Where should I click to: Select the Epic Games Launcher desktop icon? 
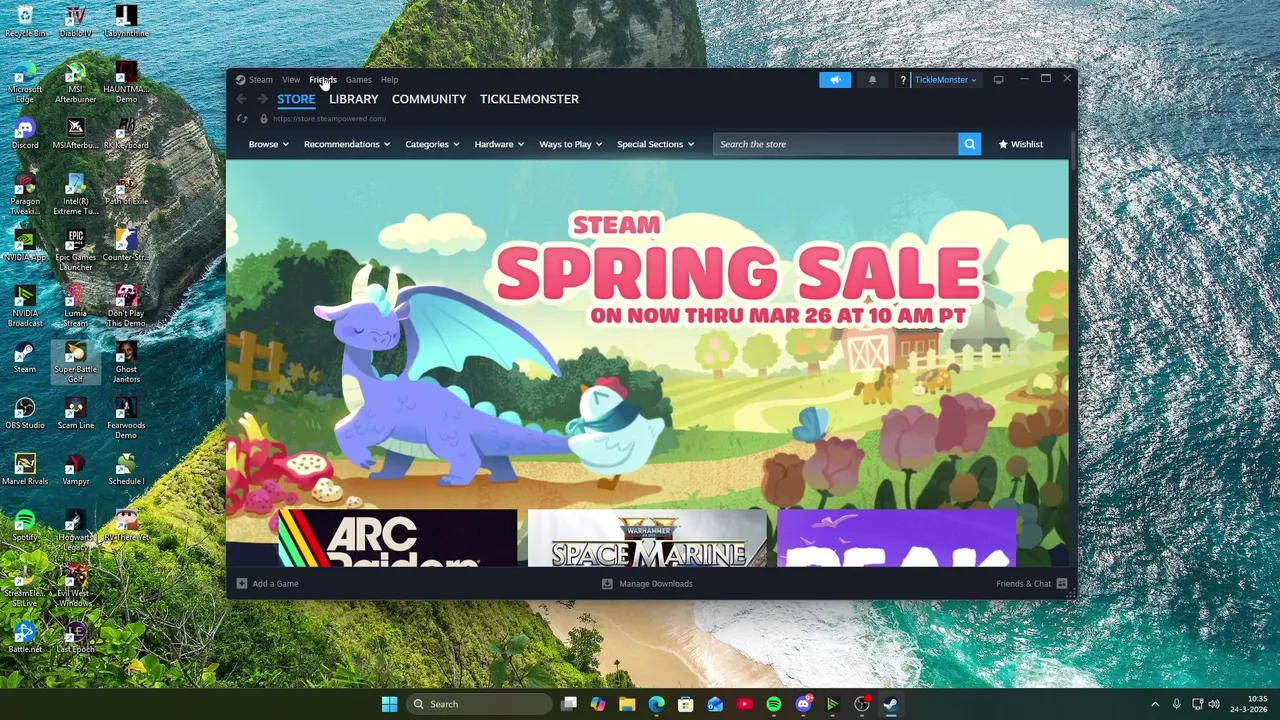tap(75, 250)
